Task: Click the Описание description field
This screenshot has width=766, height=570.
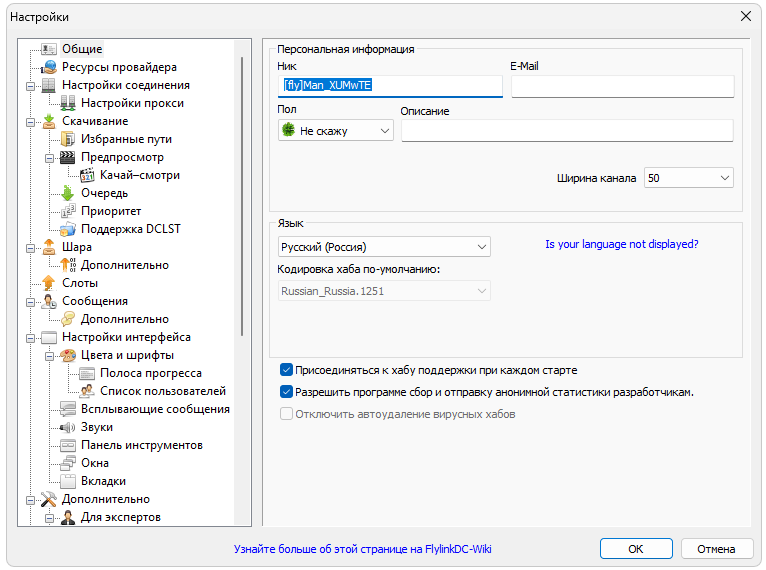Action: [567, 130]
